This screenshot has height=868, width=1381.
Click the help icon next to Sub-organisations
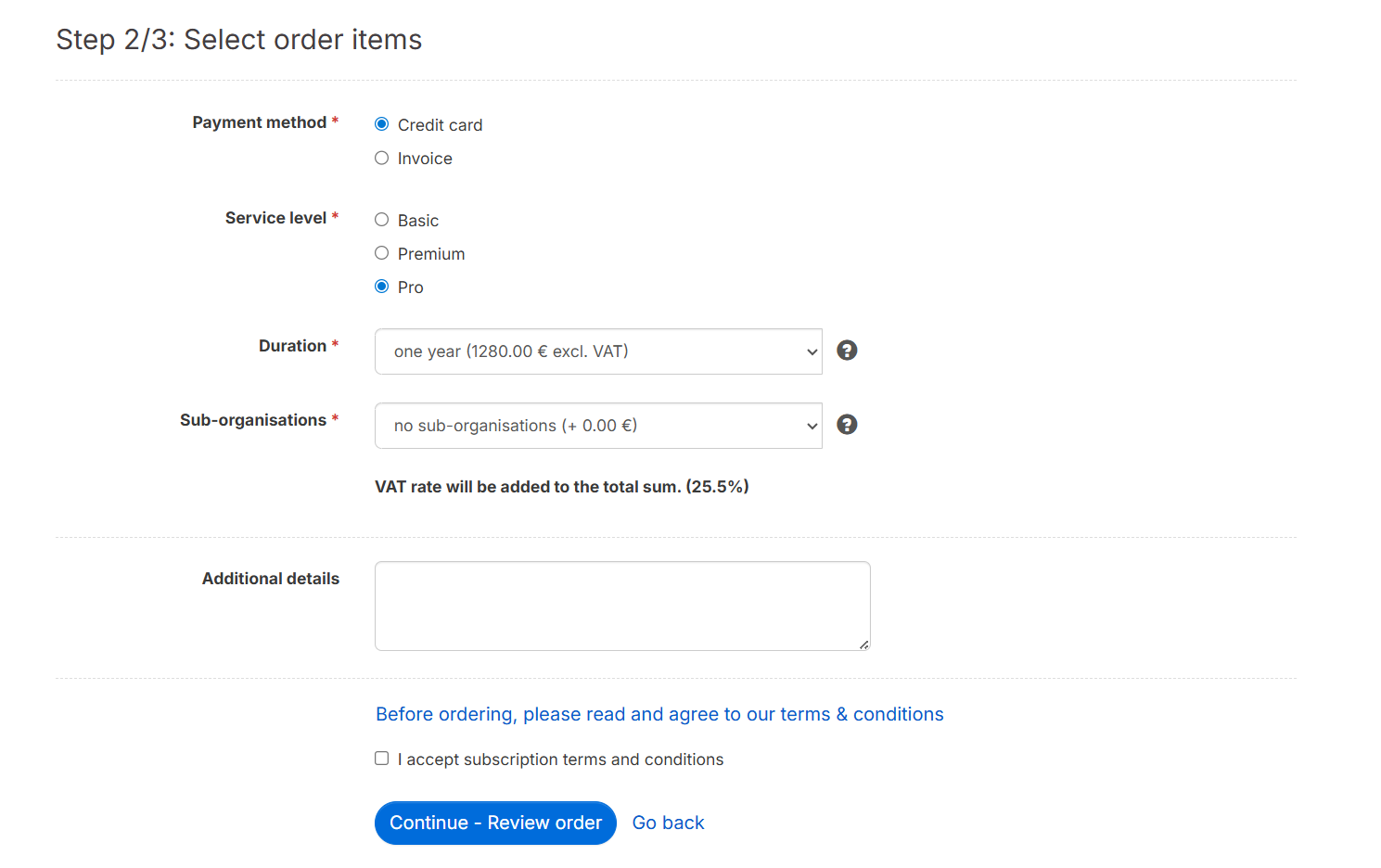tap(847, 425)
